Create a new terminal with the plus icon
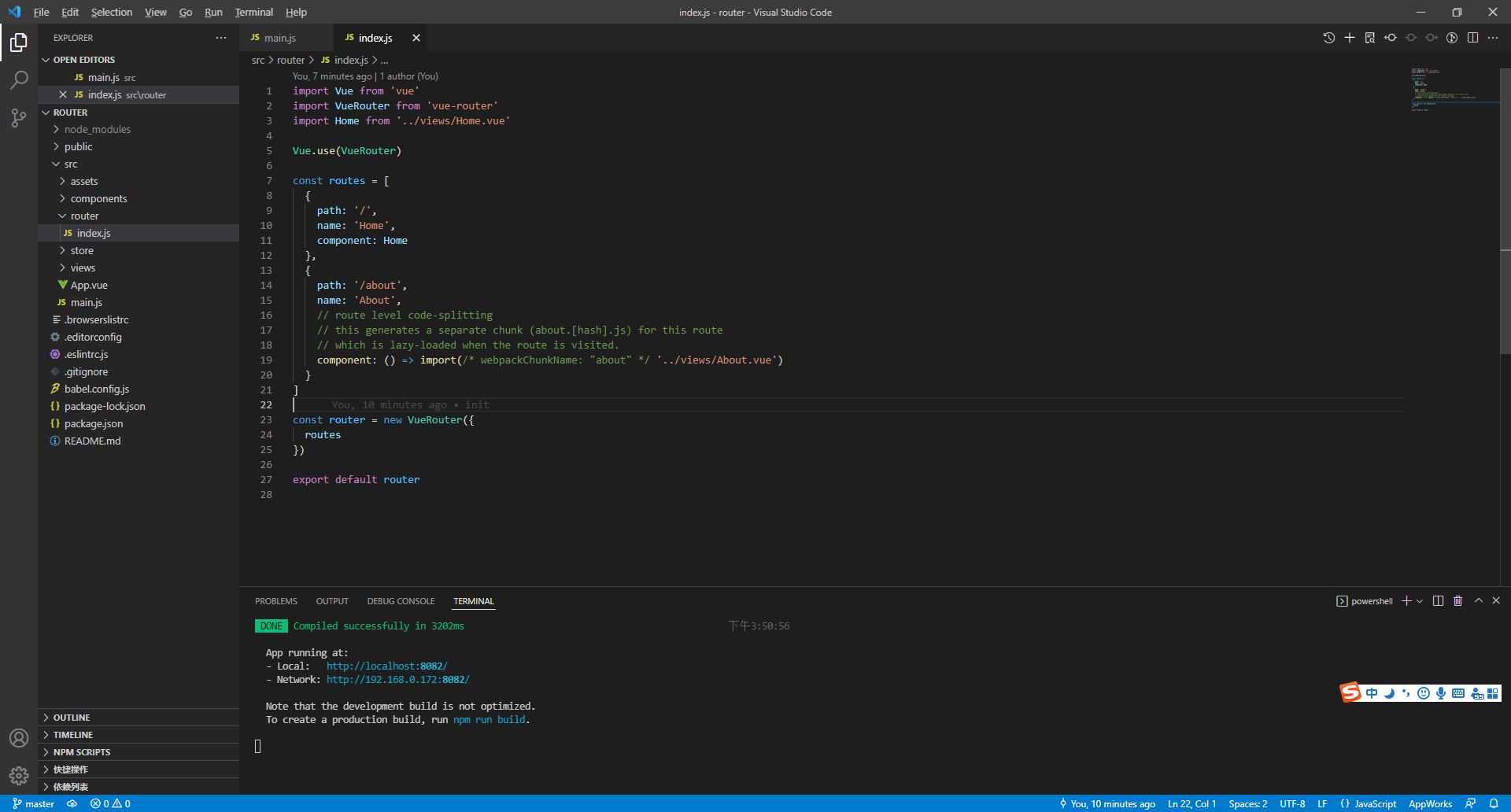Screen dimensions: 1511x812 pos(1406,601)
